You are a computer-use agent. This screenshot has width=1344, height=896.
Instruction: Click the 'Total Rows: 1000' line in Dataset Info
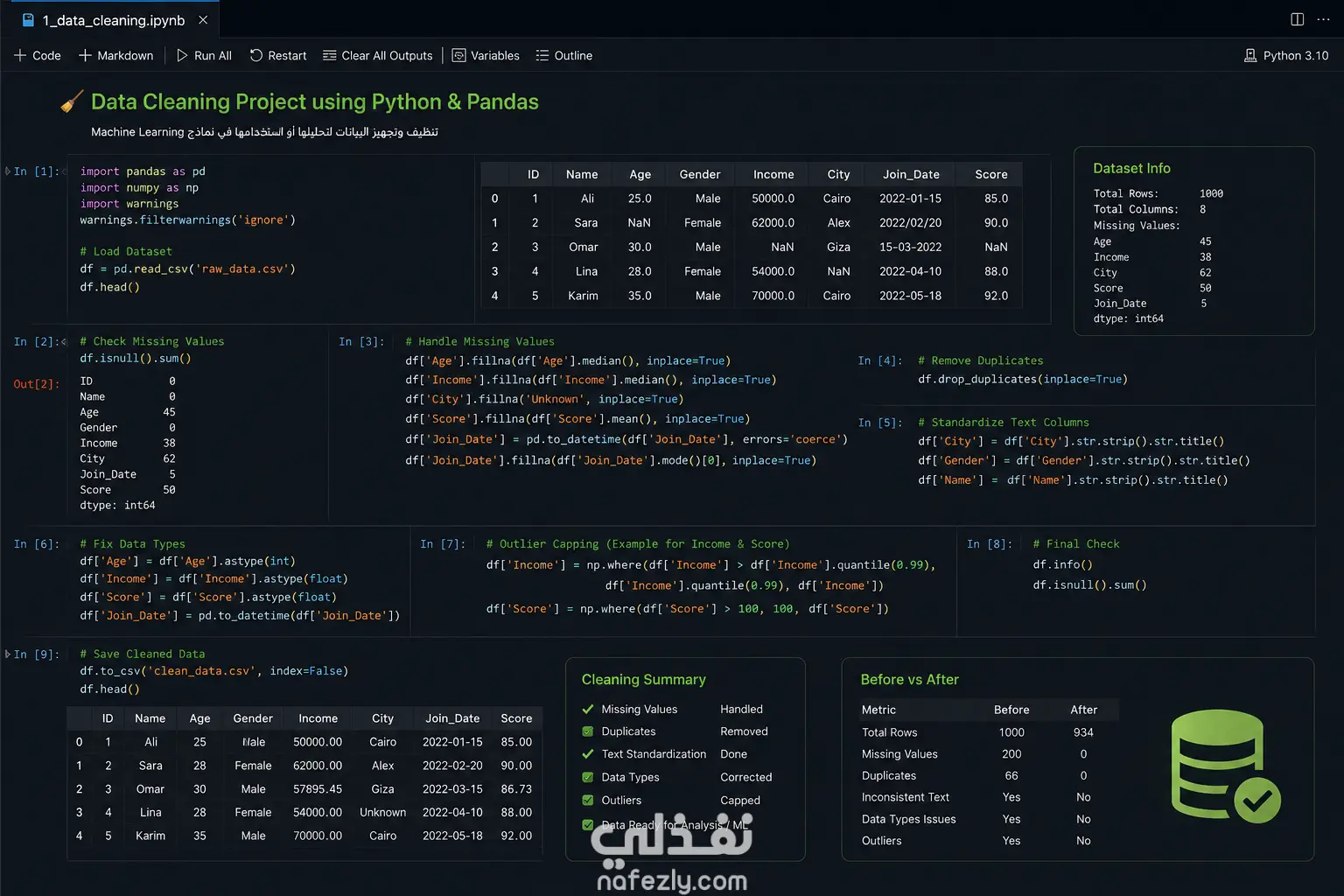tap(1158, 193)
